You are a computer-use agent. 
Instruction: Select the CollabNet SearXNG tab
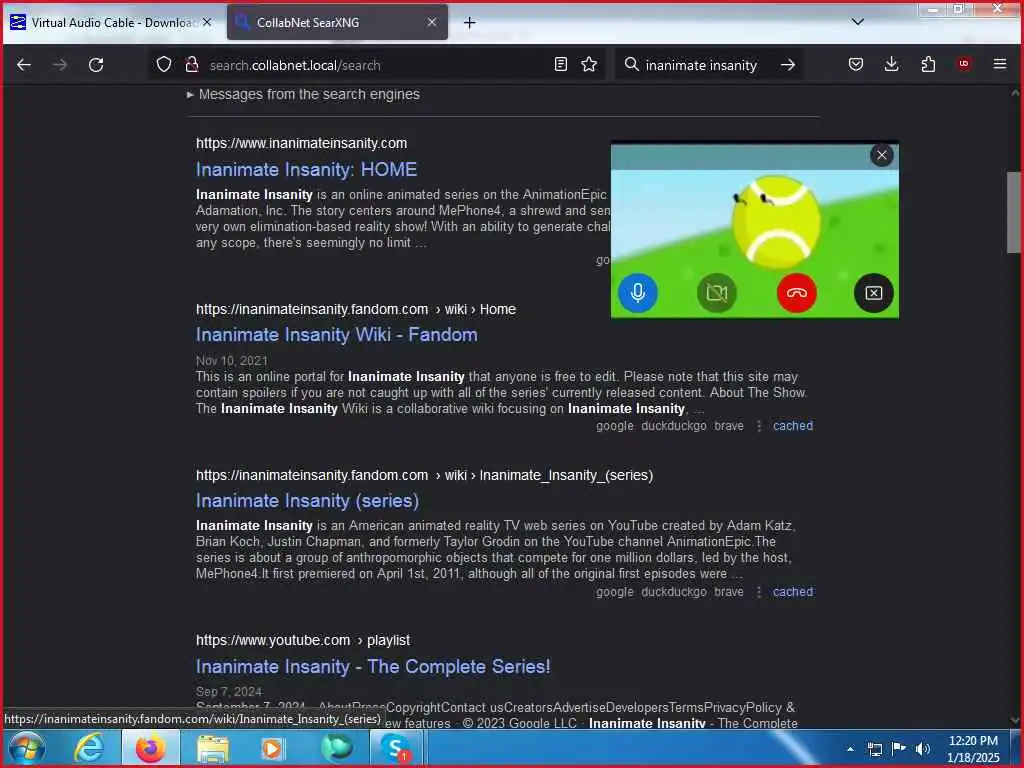337,22
